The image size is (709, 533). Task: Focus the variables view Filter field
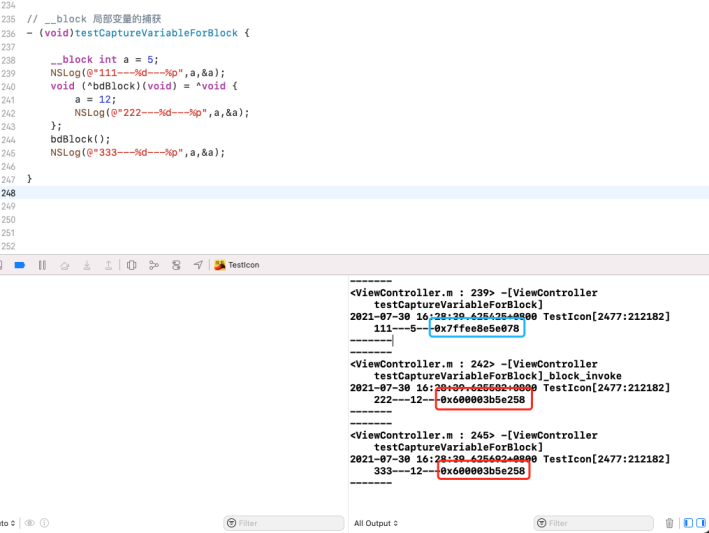(x=284, y=523)
